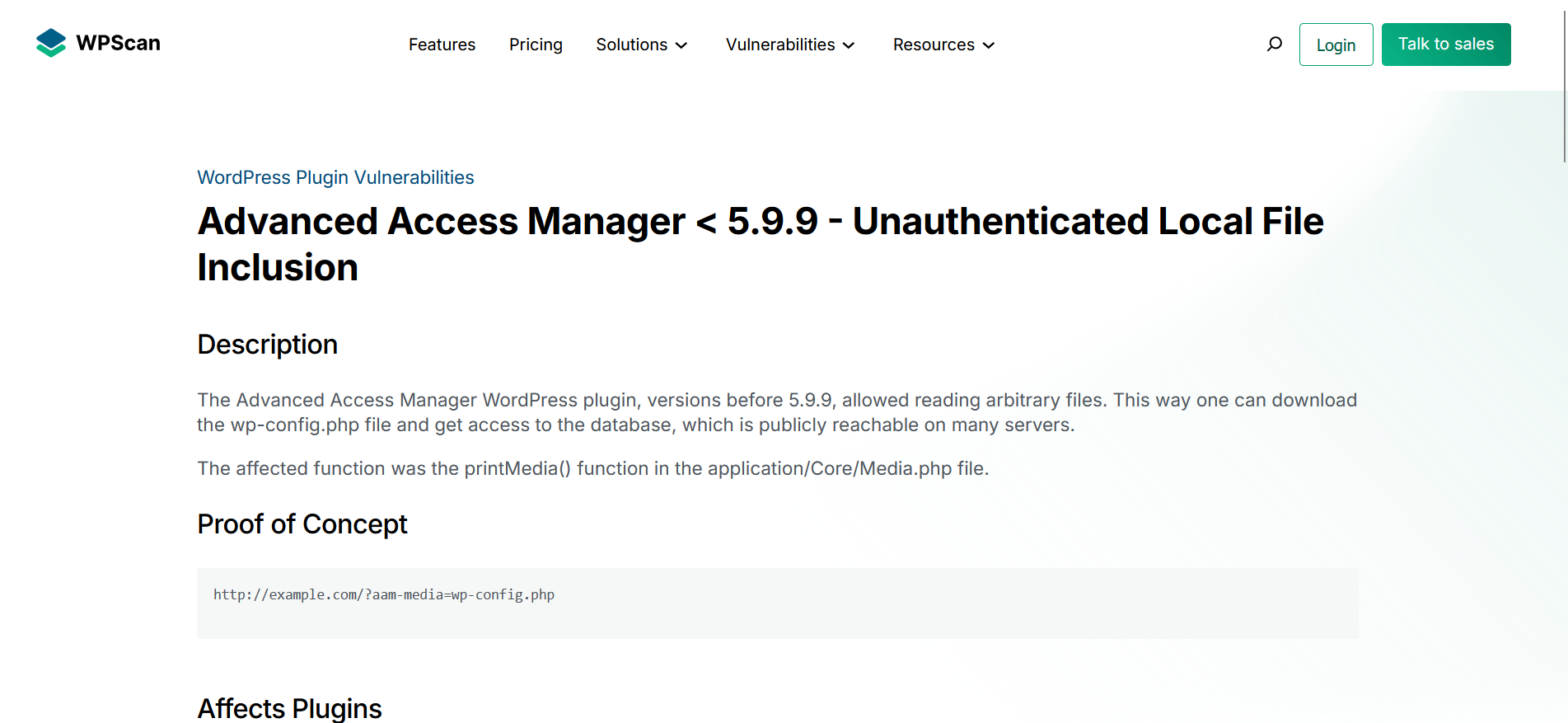The image size is (1568, 723).
Task: Click the Proof of Concept heading
Action: 302,524
